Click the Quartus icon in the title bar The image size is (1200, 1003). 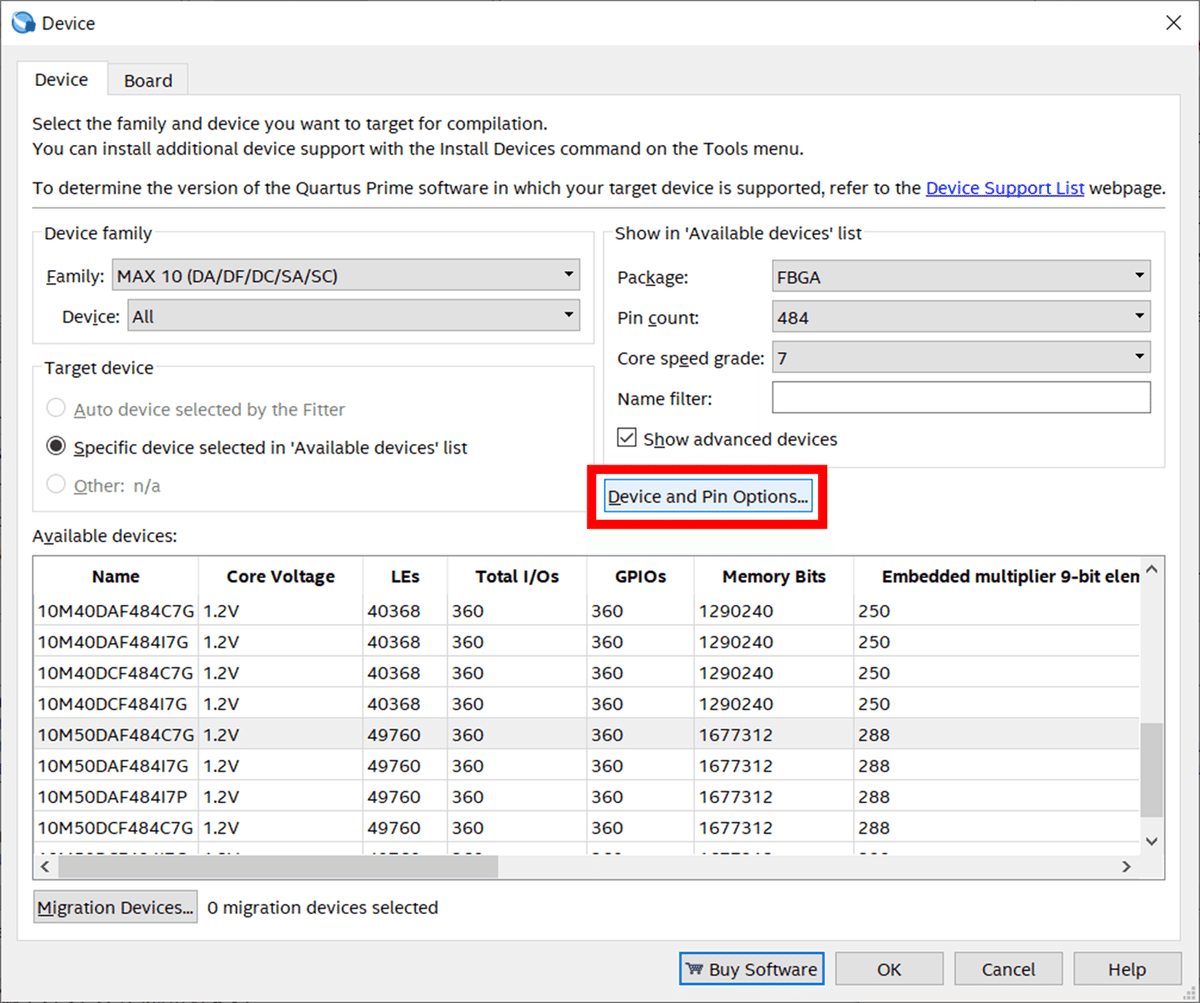[22, 22]
